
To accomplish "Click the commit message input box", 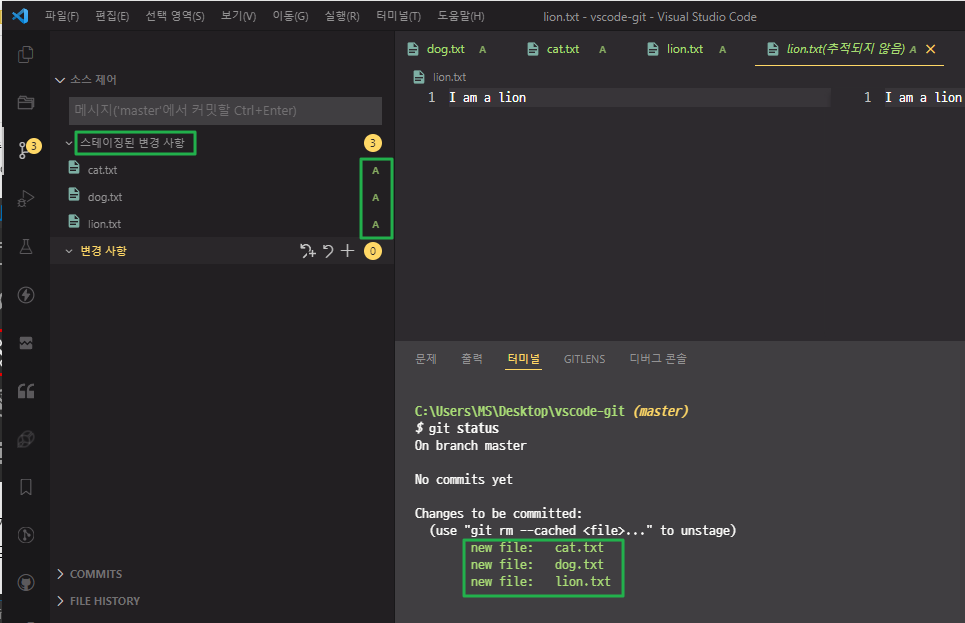I will click(225, 110).
